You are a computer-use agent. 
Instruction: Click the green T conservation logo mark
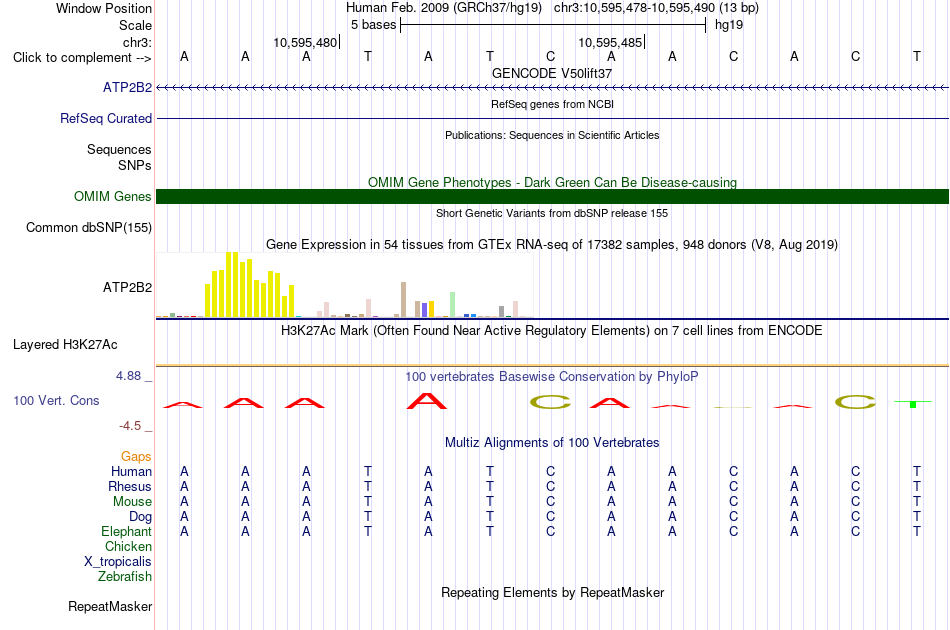[913, 403]
